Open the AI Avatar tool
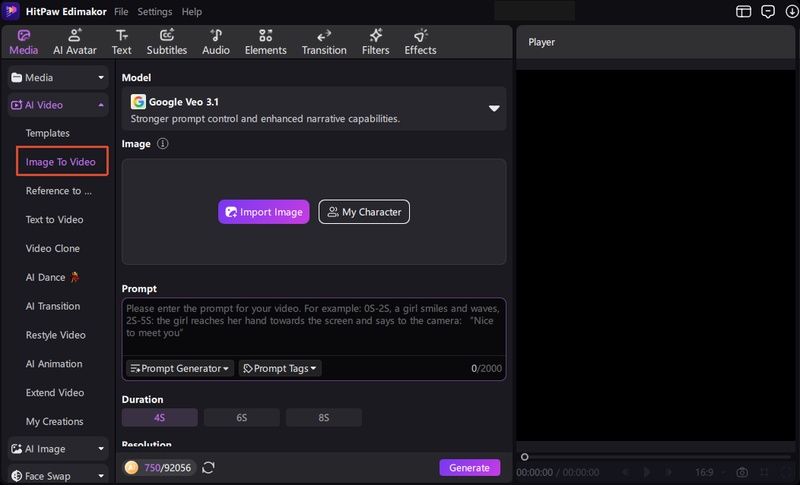 coord(74,42)
